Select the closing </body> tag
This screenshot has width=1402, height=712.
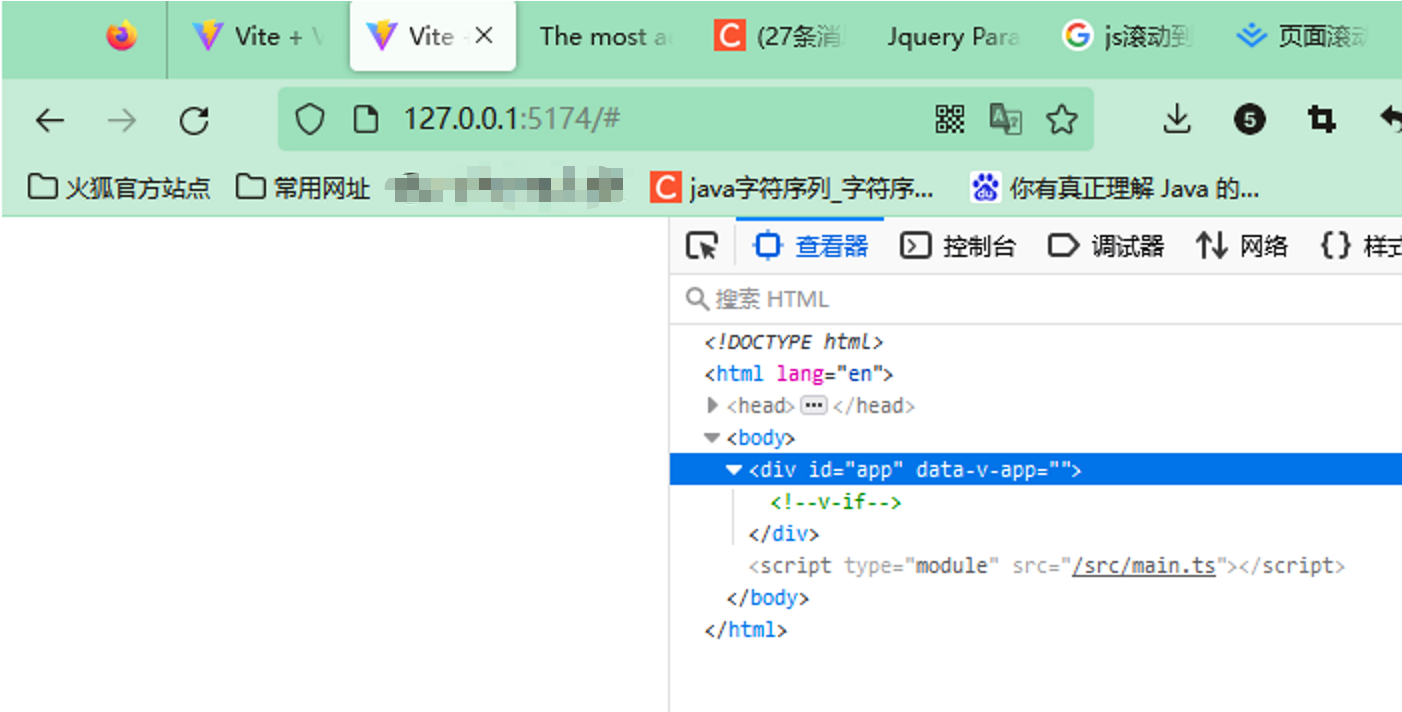767,598
